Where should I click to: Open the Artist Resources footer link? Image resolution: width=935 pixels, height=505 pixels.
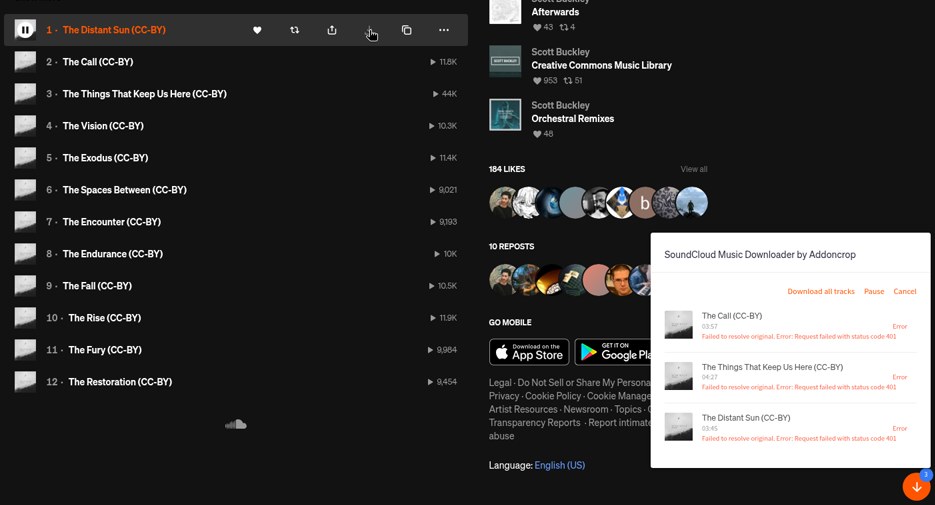coord(523,410)
